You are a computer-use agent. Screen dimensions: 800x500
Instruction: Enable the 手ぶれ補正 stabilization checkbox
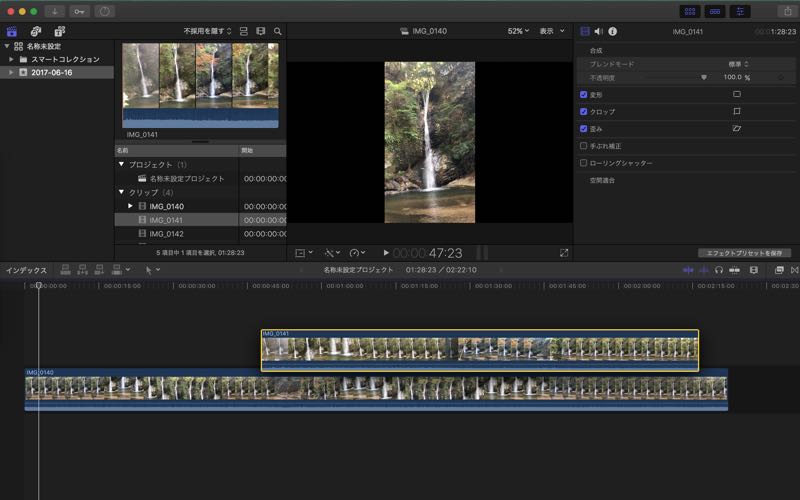pyautogui.click(x=584, y=145)
